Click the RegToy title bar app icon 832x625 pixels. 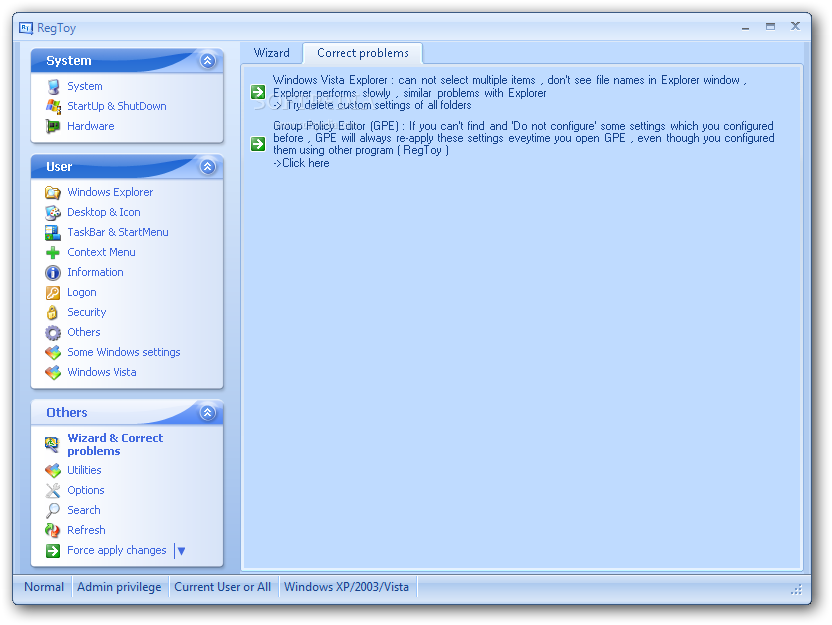click(26, 28)
